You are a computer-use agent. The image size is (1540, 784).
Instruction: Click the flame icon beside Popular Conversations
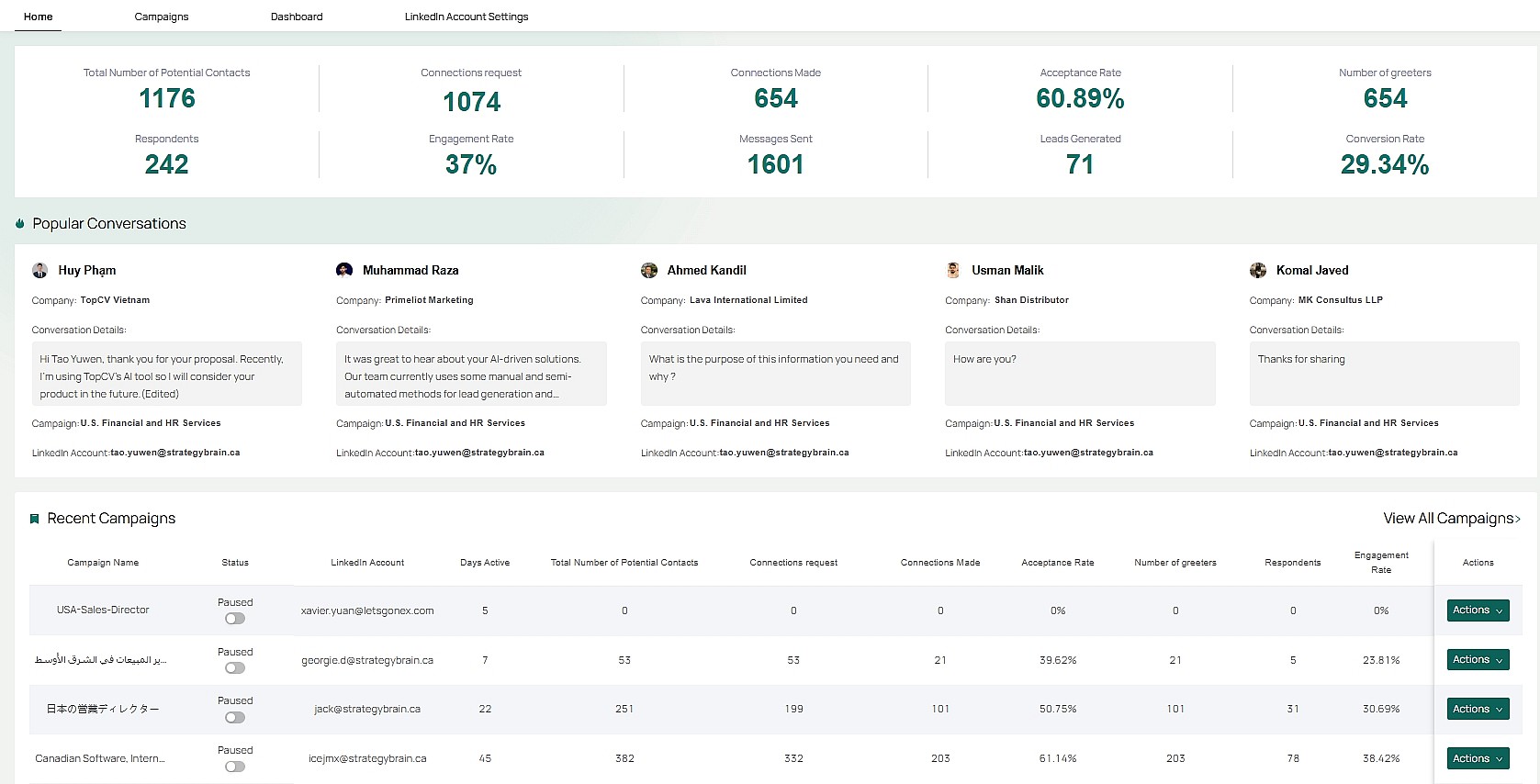[20, 224]
